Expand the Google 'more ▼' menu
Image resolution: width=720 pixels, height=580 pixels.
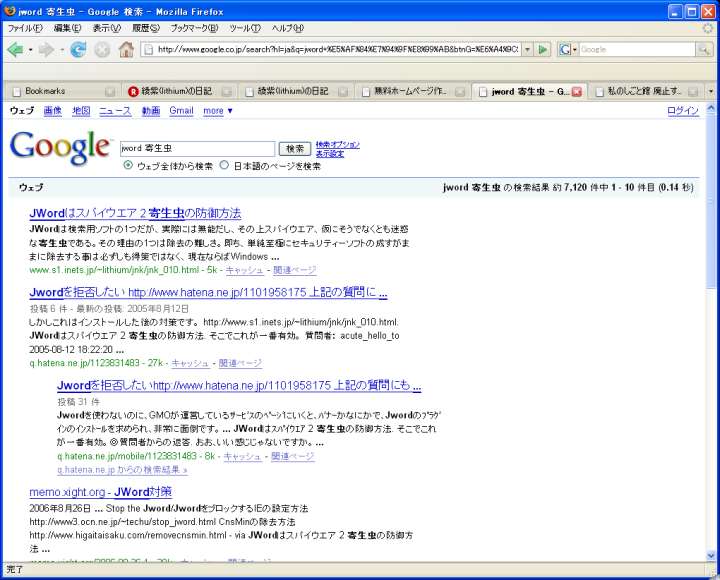(x=218, y=111)
